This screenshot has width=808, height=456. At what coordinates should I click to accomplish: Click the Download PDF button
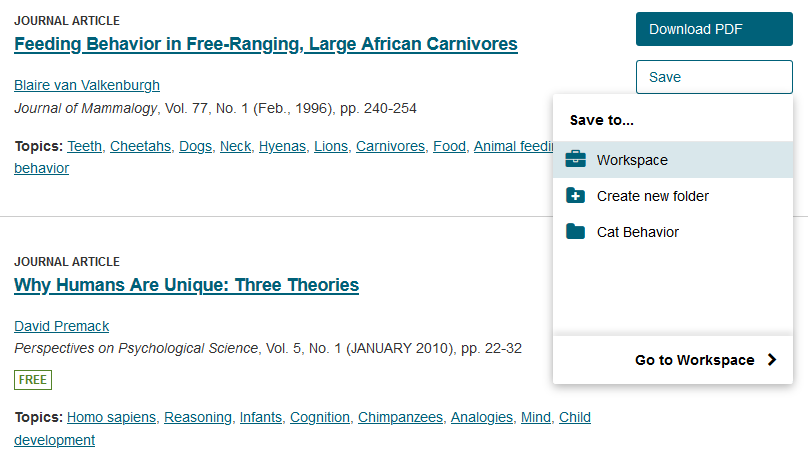[x=714, y=29]
